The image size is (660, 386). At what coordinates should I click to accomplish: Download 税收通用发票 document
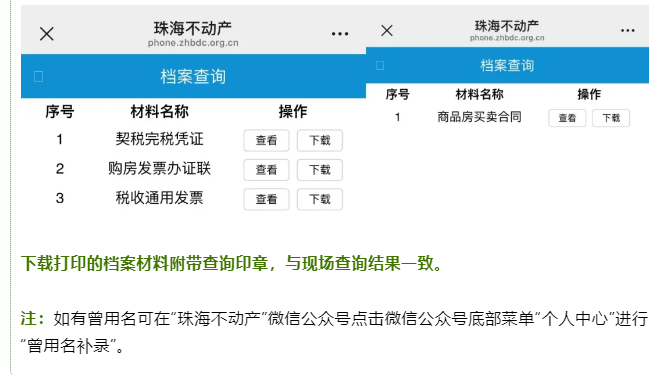pos(319,199)
